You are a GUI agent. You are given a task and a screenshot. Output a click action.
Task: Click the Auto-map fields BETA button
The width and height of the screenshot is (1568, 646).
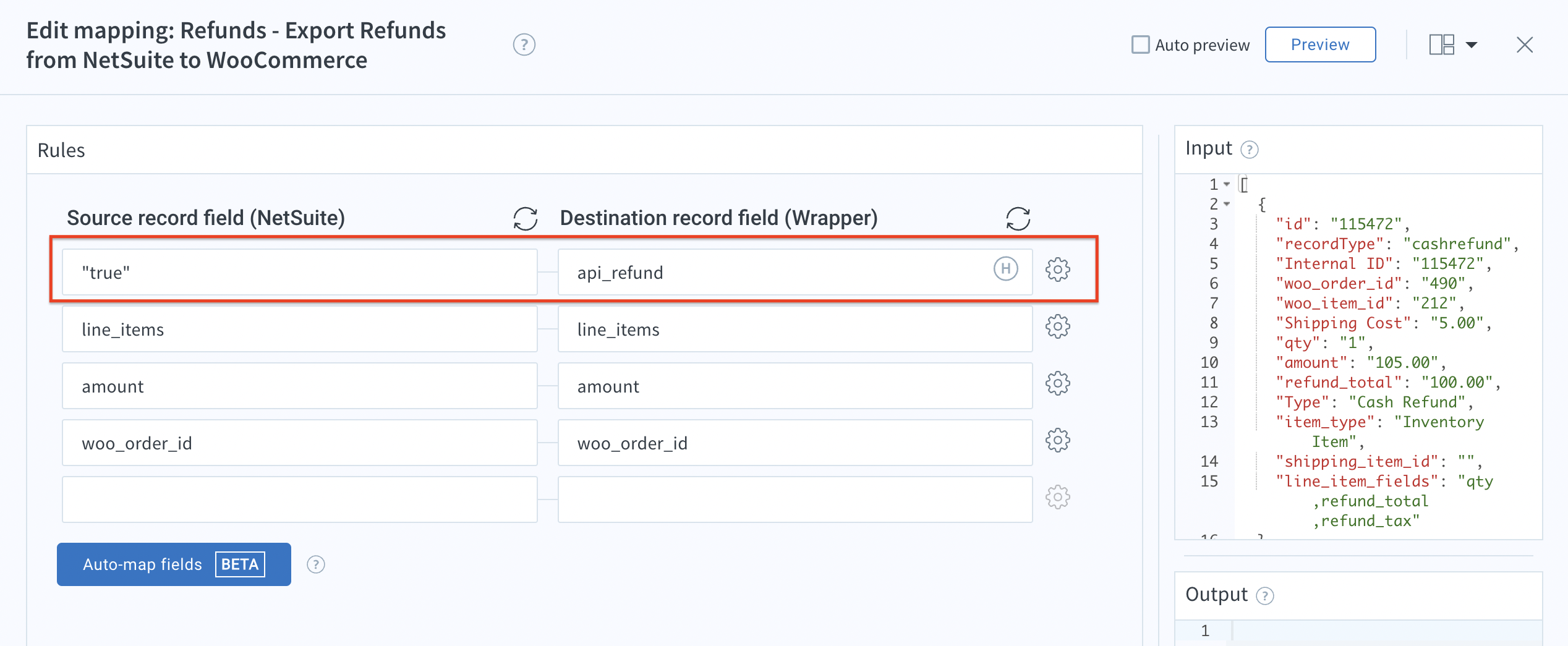coord(174,564)
